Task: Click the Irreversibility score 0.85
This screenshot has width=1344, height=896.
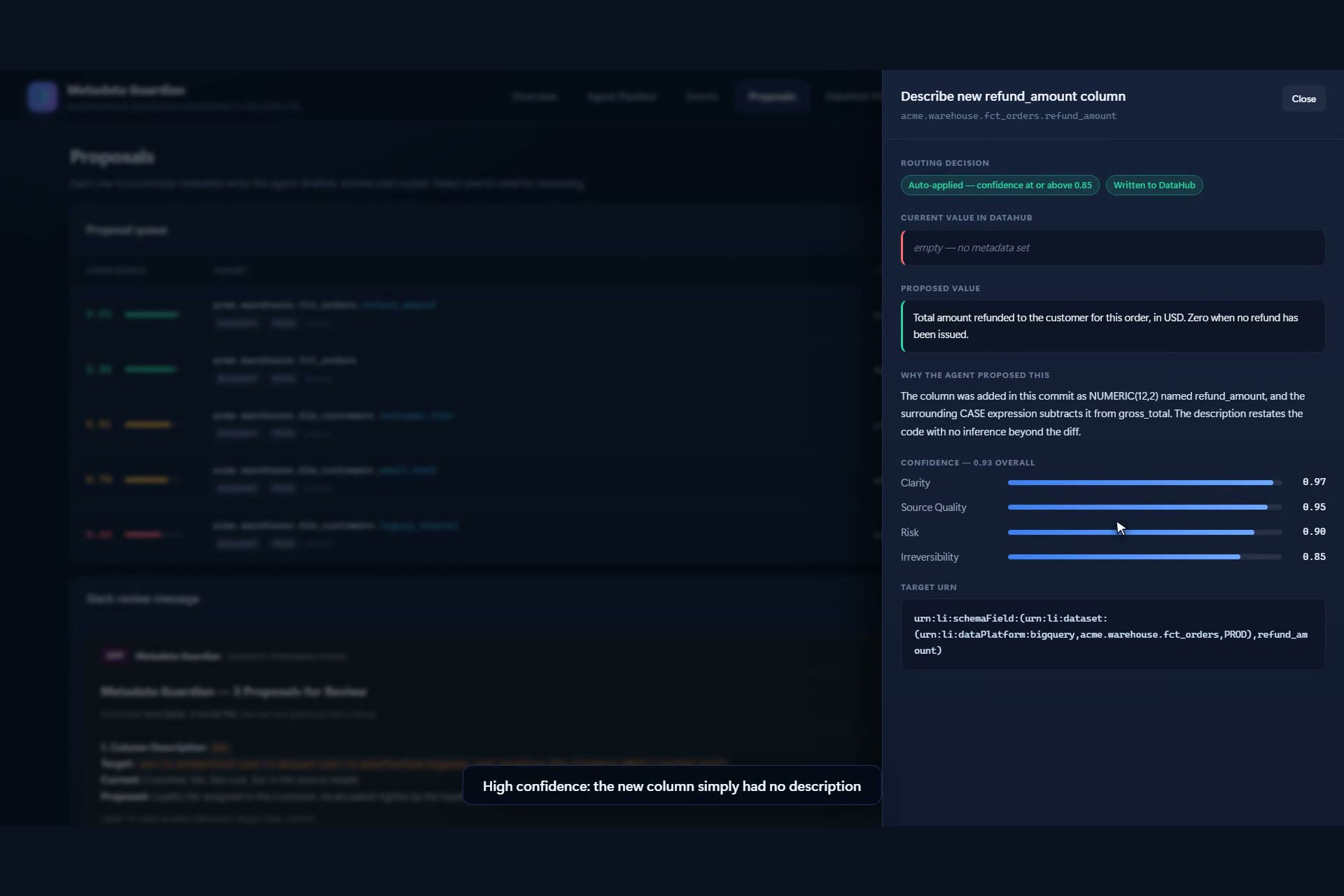Action: tap(1314, 556)
